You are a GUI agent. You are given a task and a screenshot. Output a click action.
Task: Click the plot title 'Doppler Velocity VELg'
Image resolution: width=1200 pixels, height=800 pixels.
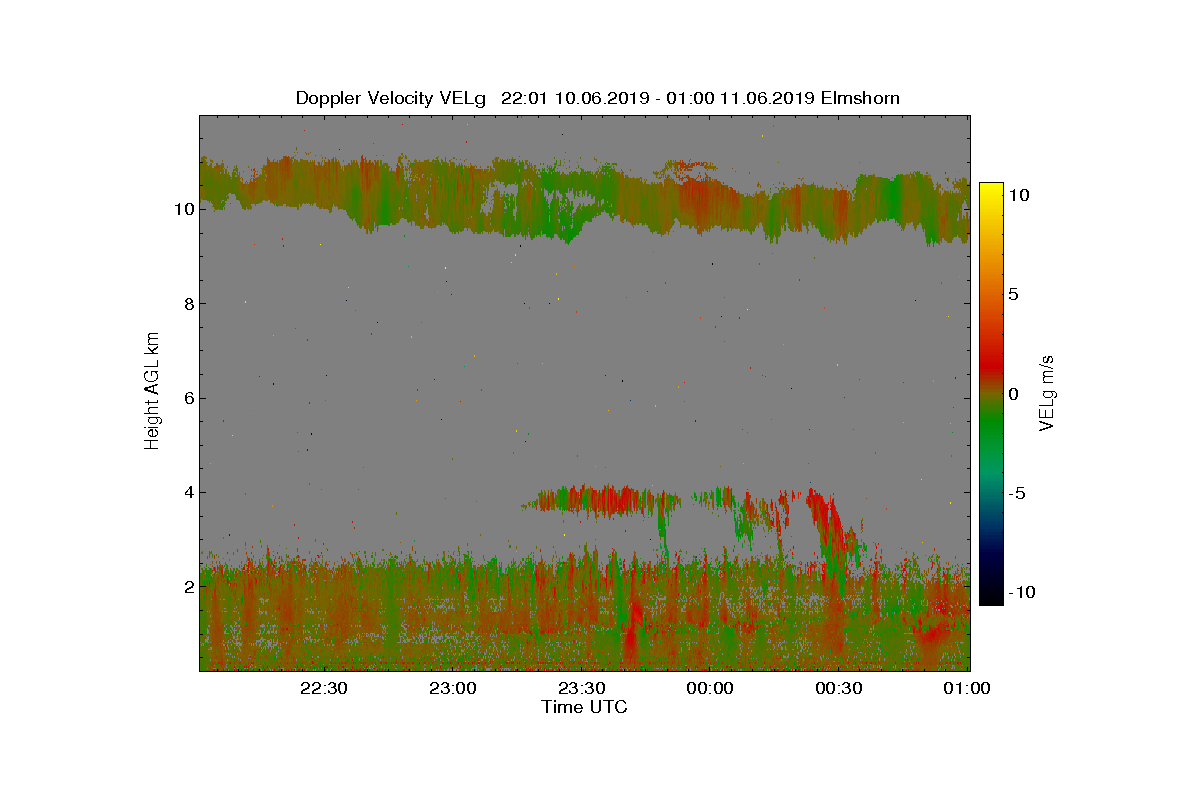tap(391, 98)
